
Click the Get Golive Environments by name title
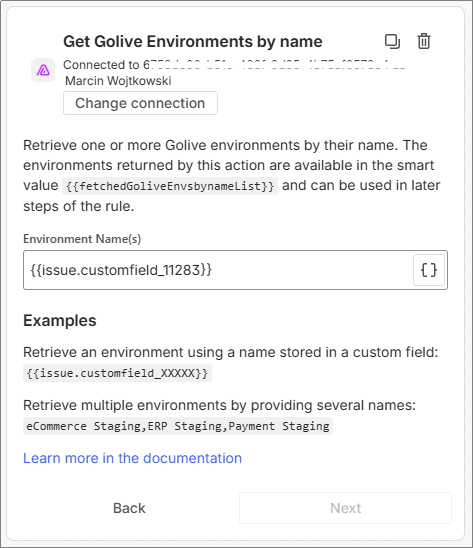pyautogui.click(x=193, y=42)
